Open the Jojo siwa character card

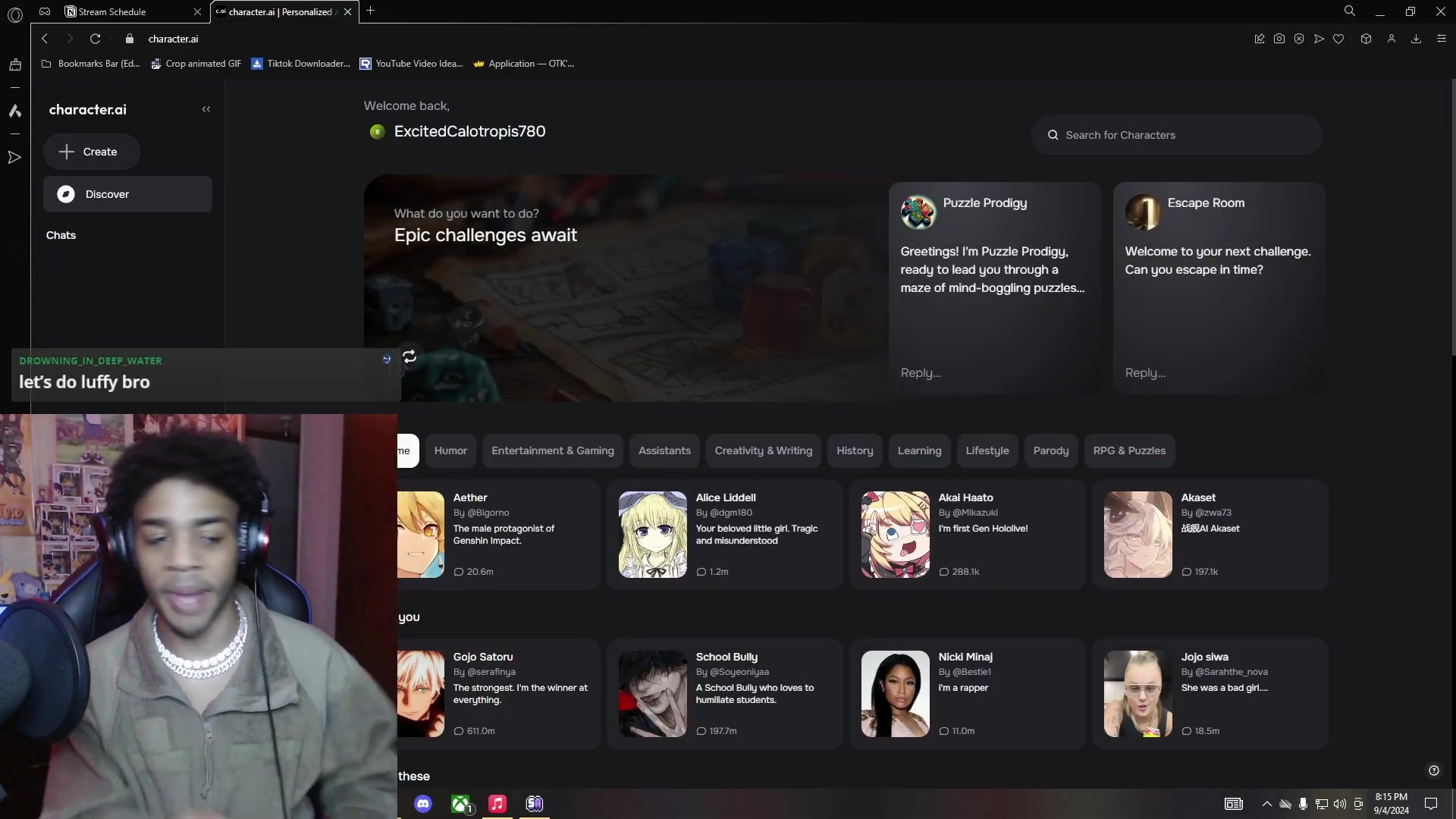[x=1210, y=694]
